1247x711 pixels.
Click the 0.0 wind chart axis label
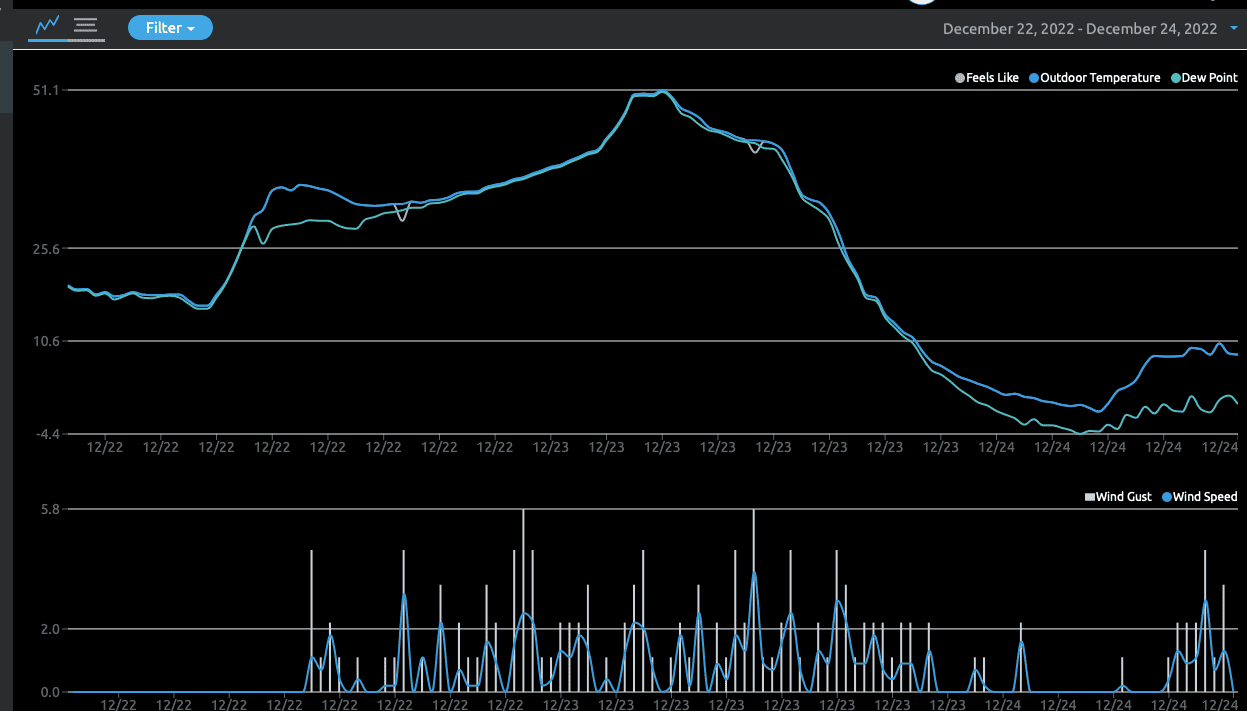point(51,692)
